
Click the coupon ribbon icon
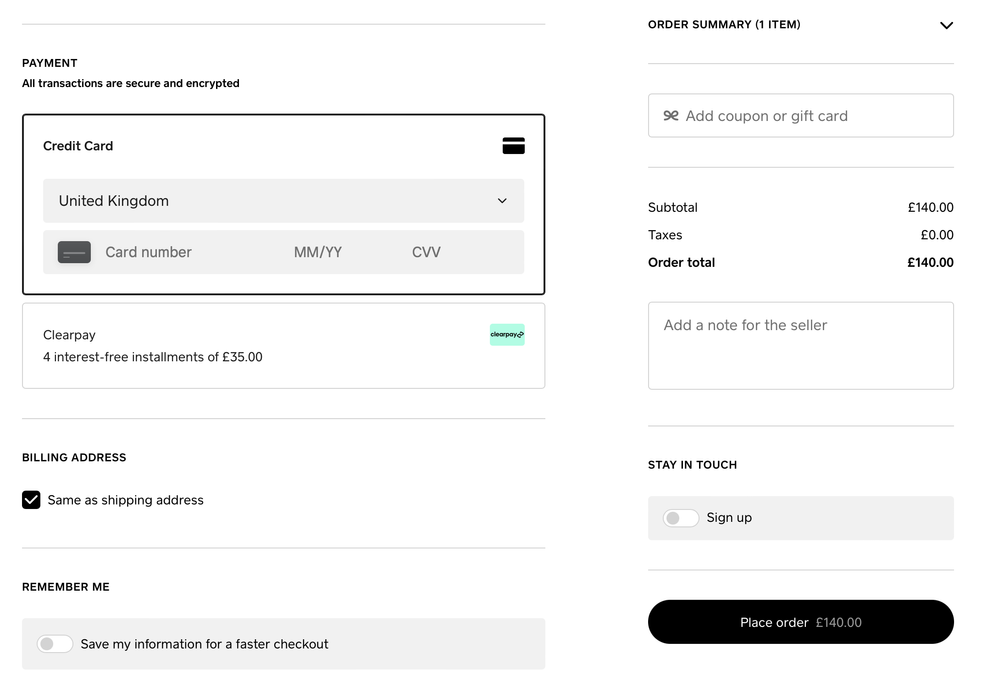coord(671,116)
